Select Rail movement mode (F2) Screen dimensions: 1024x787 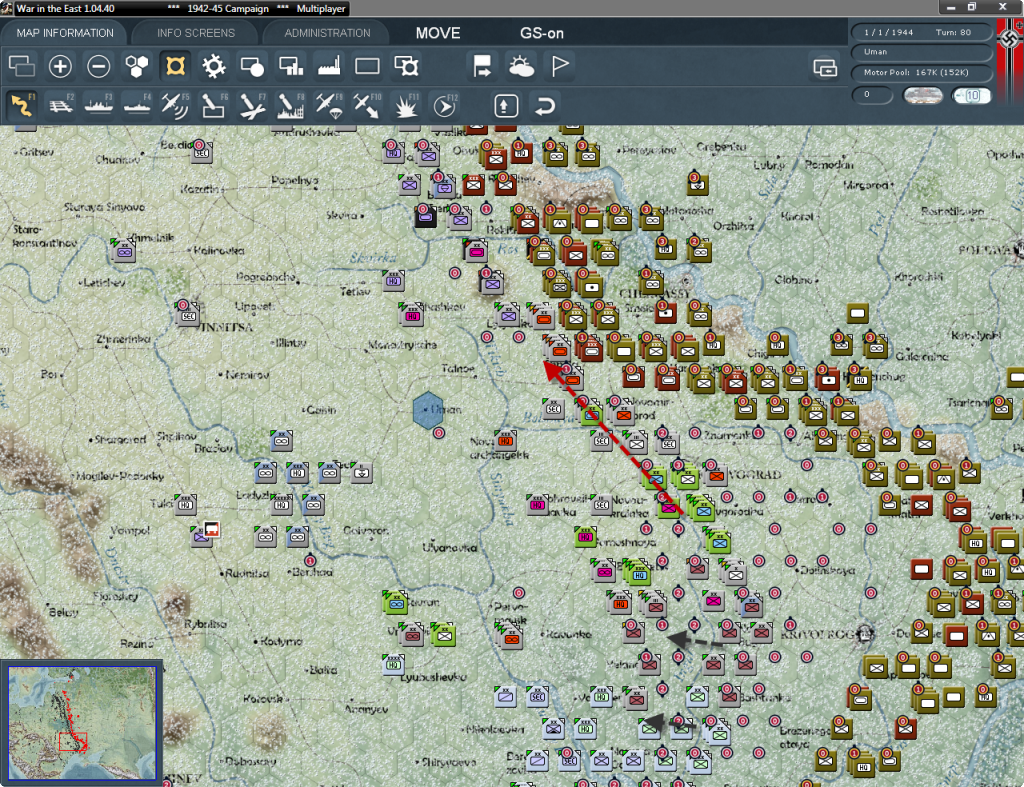pyautogui.click(x=61, y=105)
